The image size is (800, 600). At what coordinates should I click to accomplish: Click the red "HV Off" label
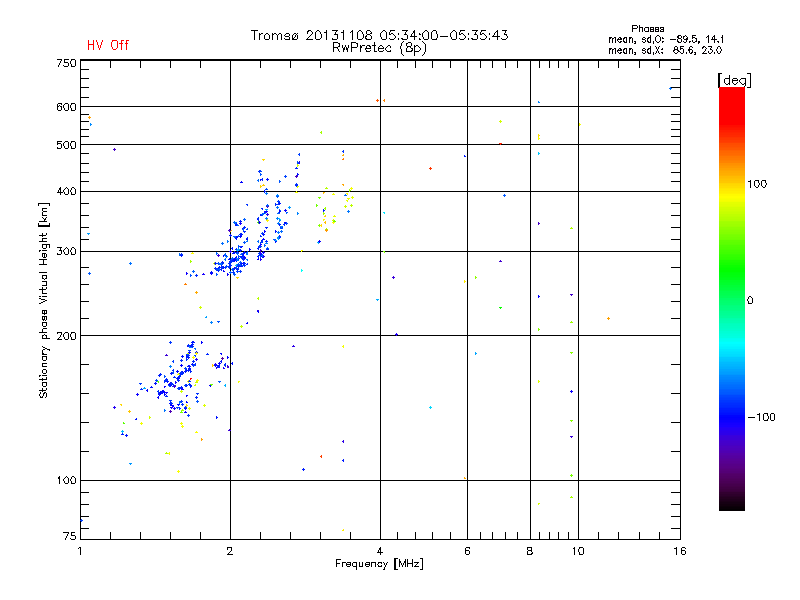(x=108, y=45)
